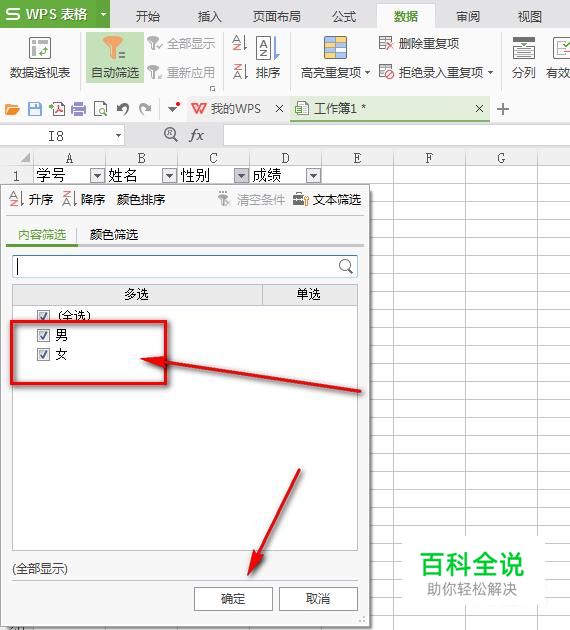Click the zoom magnifier beside formula bar
The width and height of the screenshot is (570, 630).
[171, 135]
